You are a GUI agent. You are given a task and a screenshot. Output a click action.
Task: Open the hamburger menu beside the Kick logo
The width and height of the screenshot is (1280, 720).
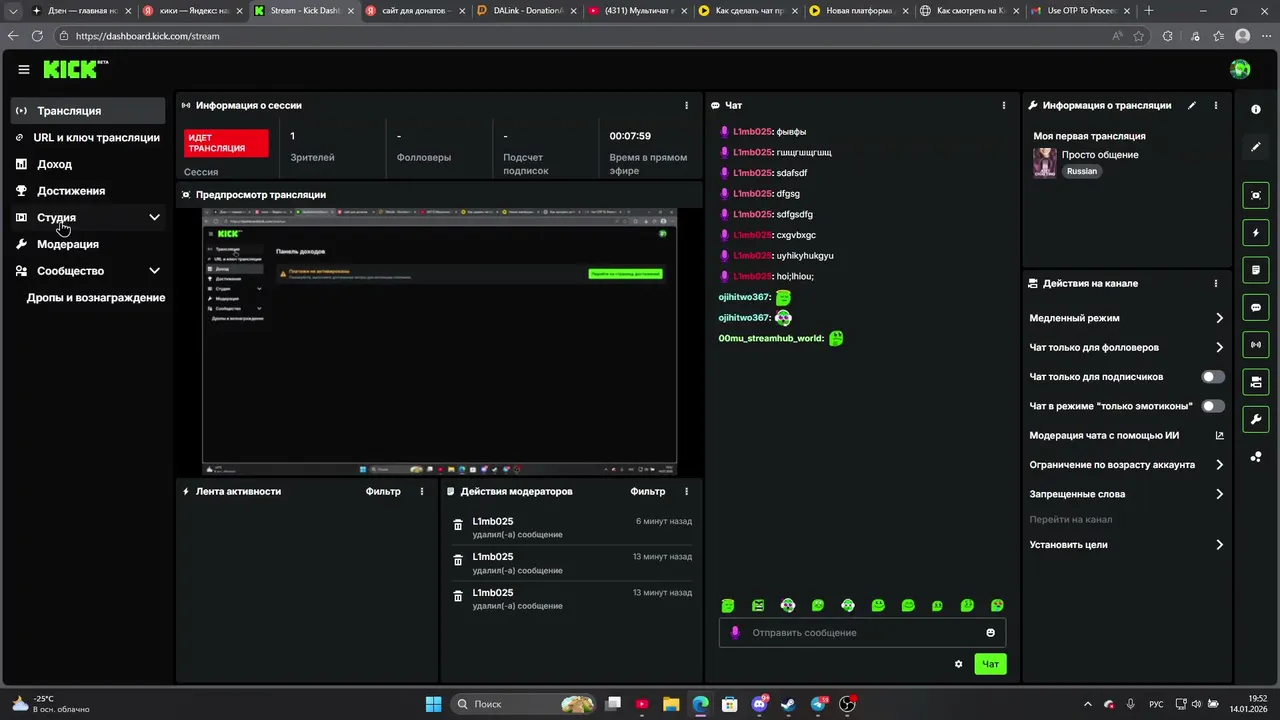click(x=24, y=69)
